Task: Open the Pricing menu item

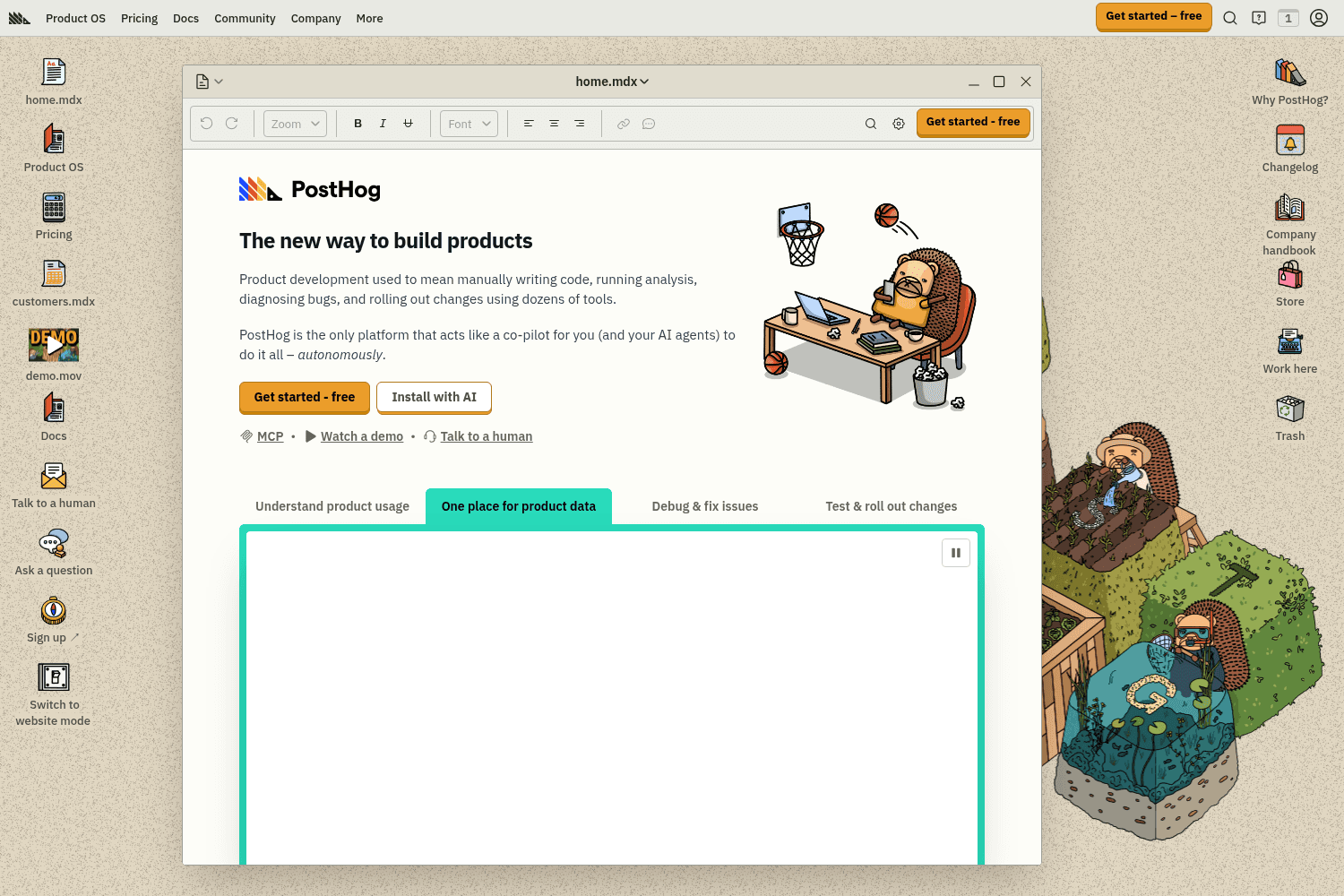Action: coord(139,18)
